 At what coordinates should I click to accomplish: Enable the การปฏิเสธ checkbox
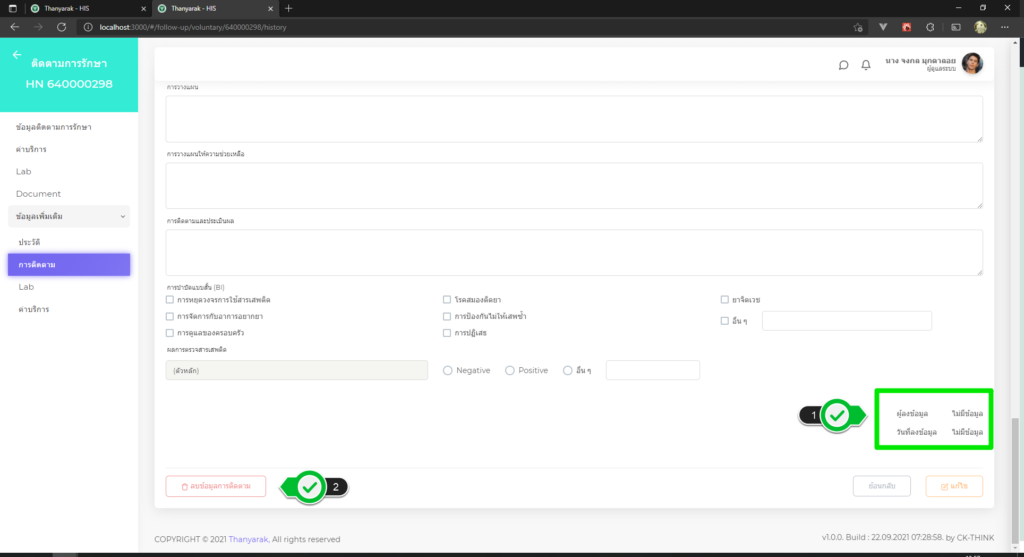point(447,332)
